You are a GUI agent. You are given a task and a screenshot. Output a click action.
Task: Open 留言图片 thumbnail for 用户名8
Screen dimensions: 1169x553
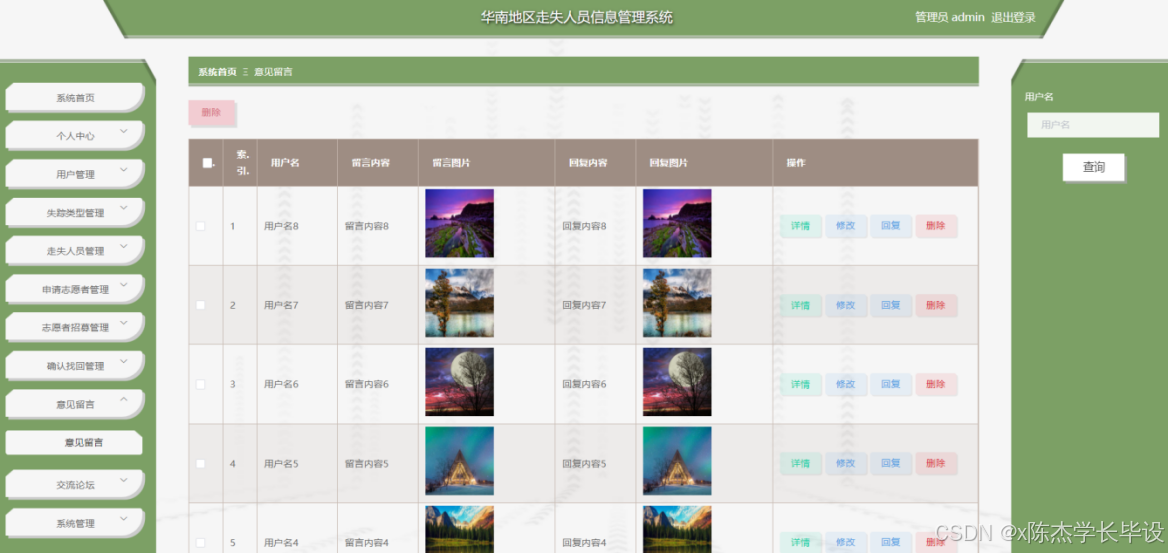pos(459,223)
